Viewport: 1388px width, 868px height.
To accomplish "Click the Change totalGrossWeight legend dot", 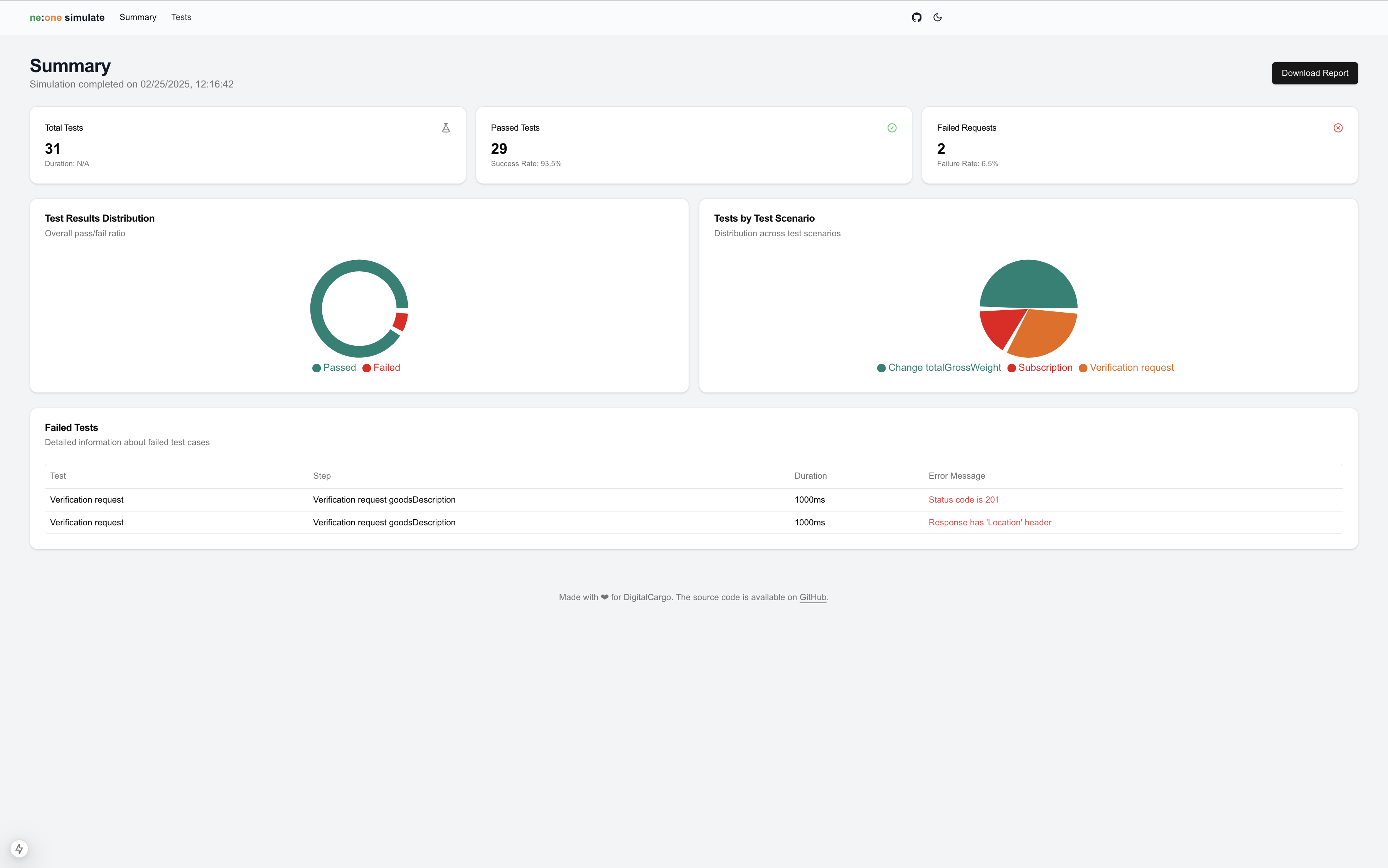I will [881, 368].
